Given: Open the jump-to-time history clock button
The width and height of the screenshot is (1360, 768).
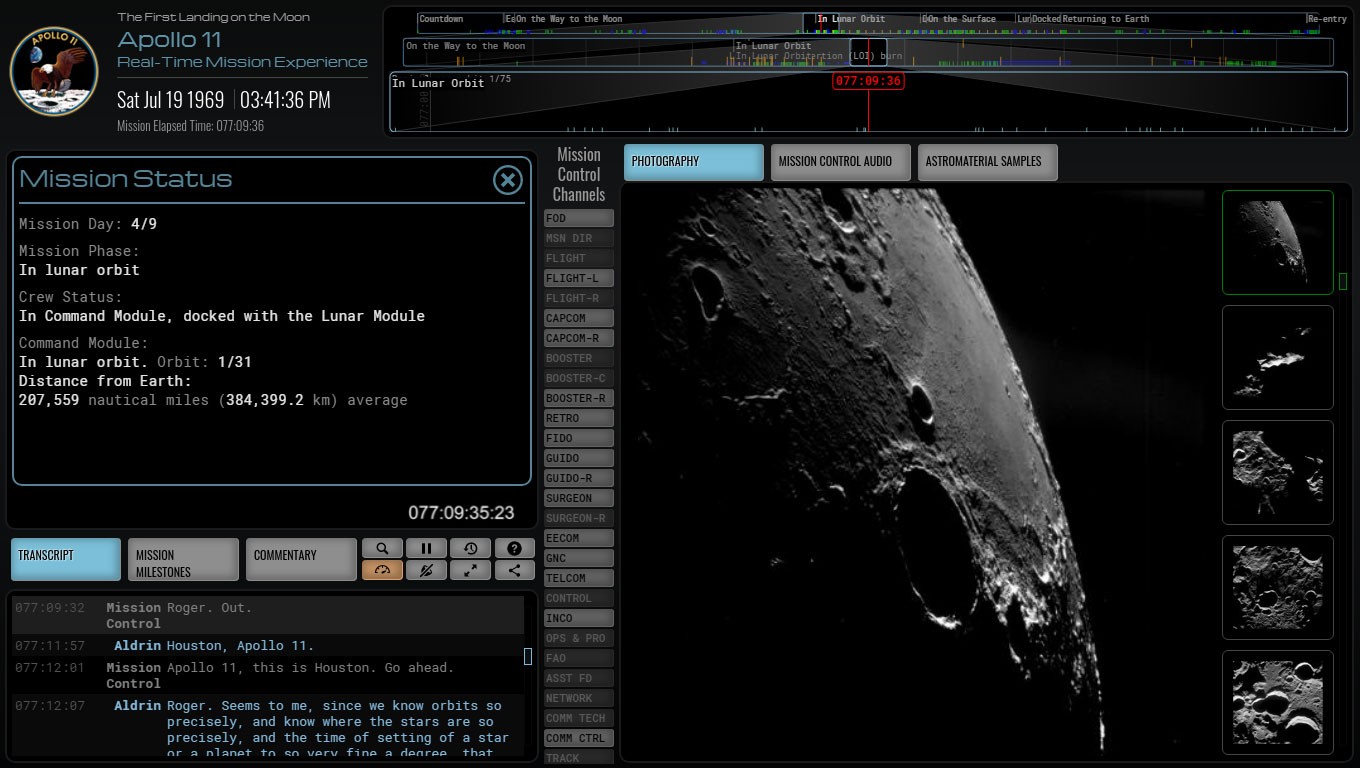Looking at the screenshot, I should click(470, 548).
